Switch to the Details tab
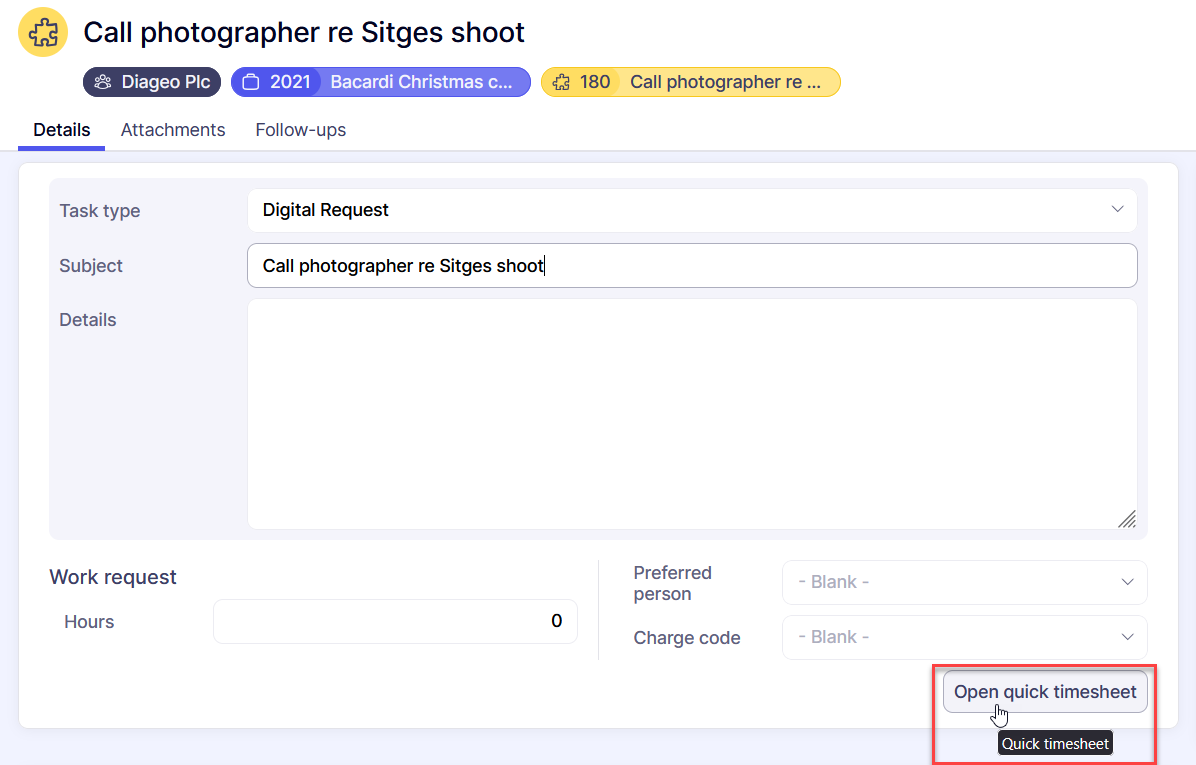The height and width of the screenshot is (765, 1196). tap(61, 130)
